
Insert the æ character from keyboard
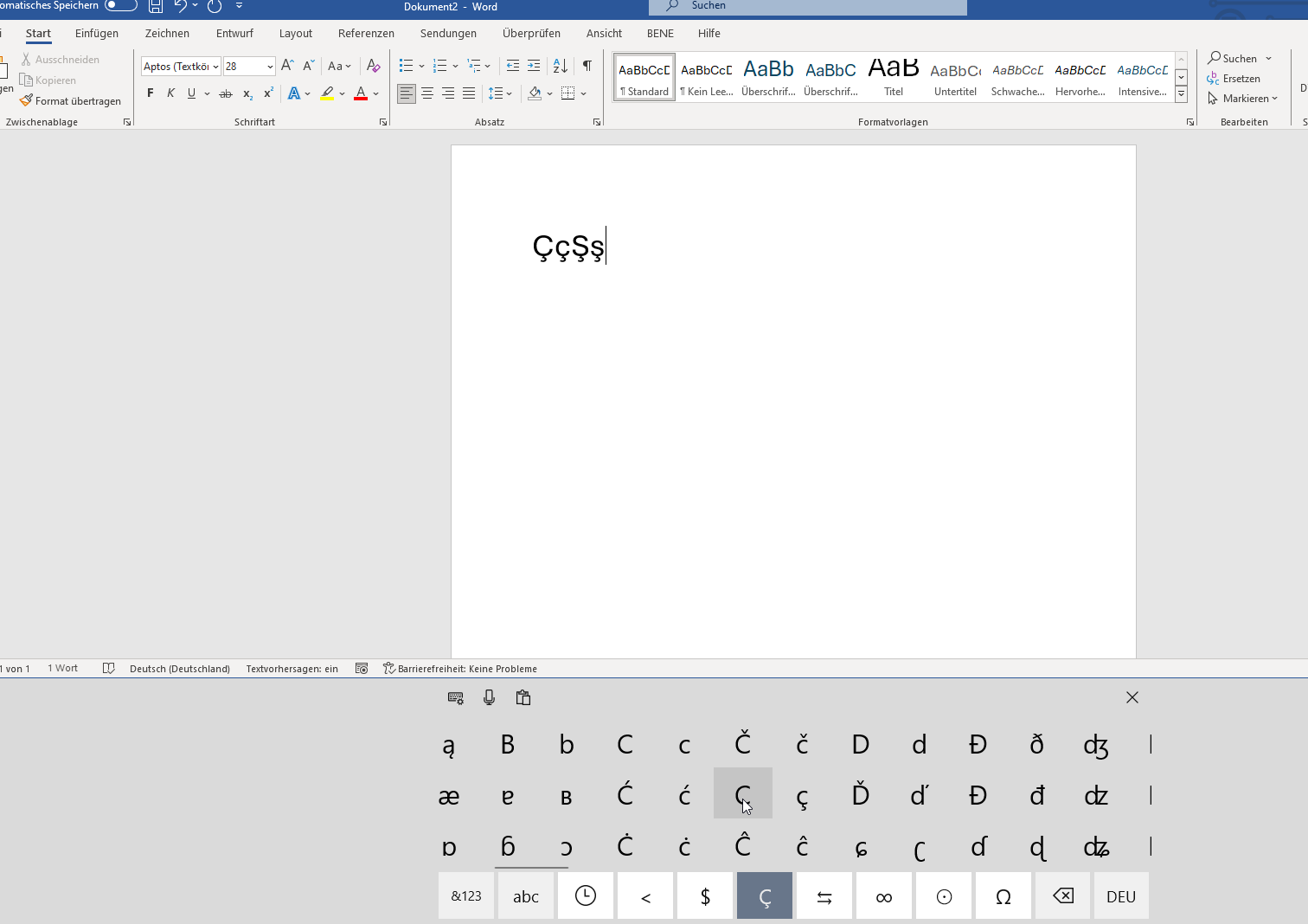[x=449, y=795]
